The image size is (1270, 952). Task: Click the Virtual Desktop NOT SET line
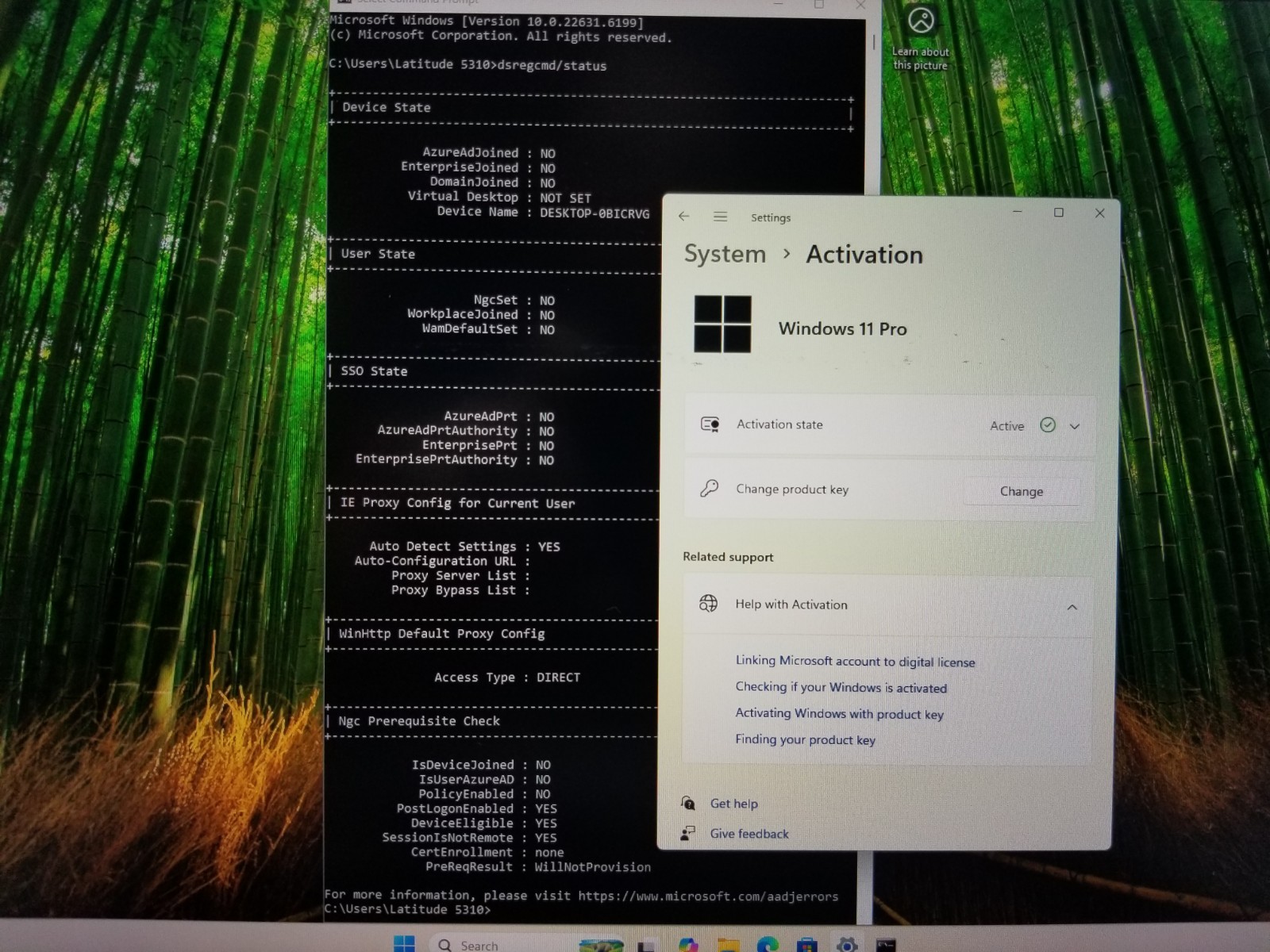click(x=499, y=197)
